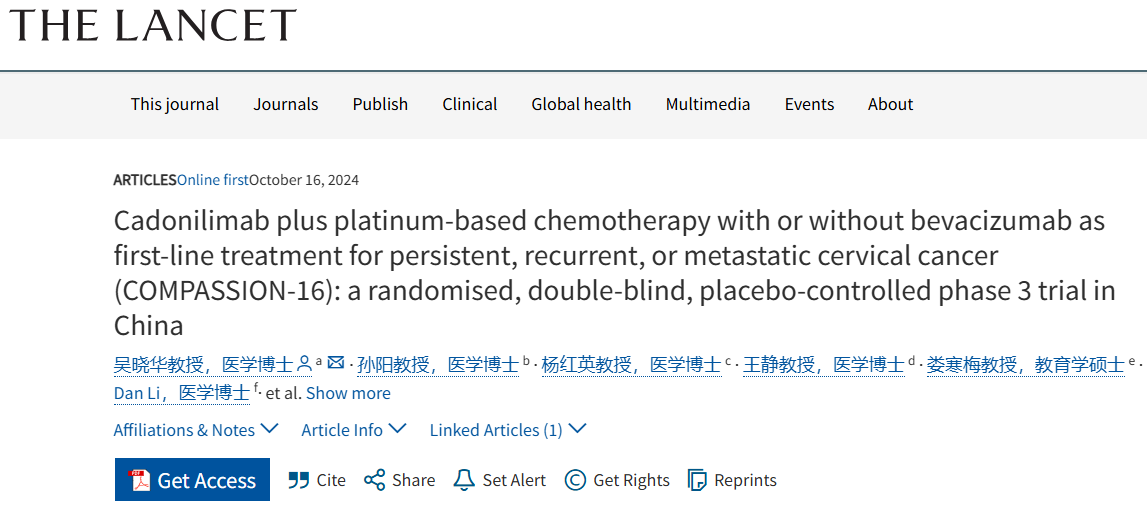
Task: Click The Lancet logo
Action: (153, 25)
